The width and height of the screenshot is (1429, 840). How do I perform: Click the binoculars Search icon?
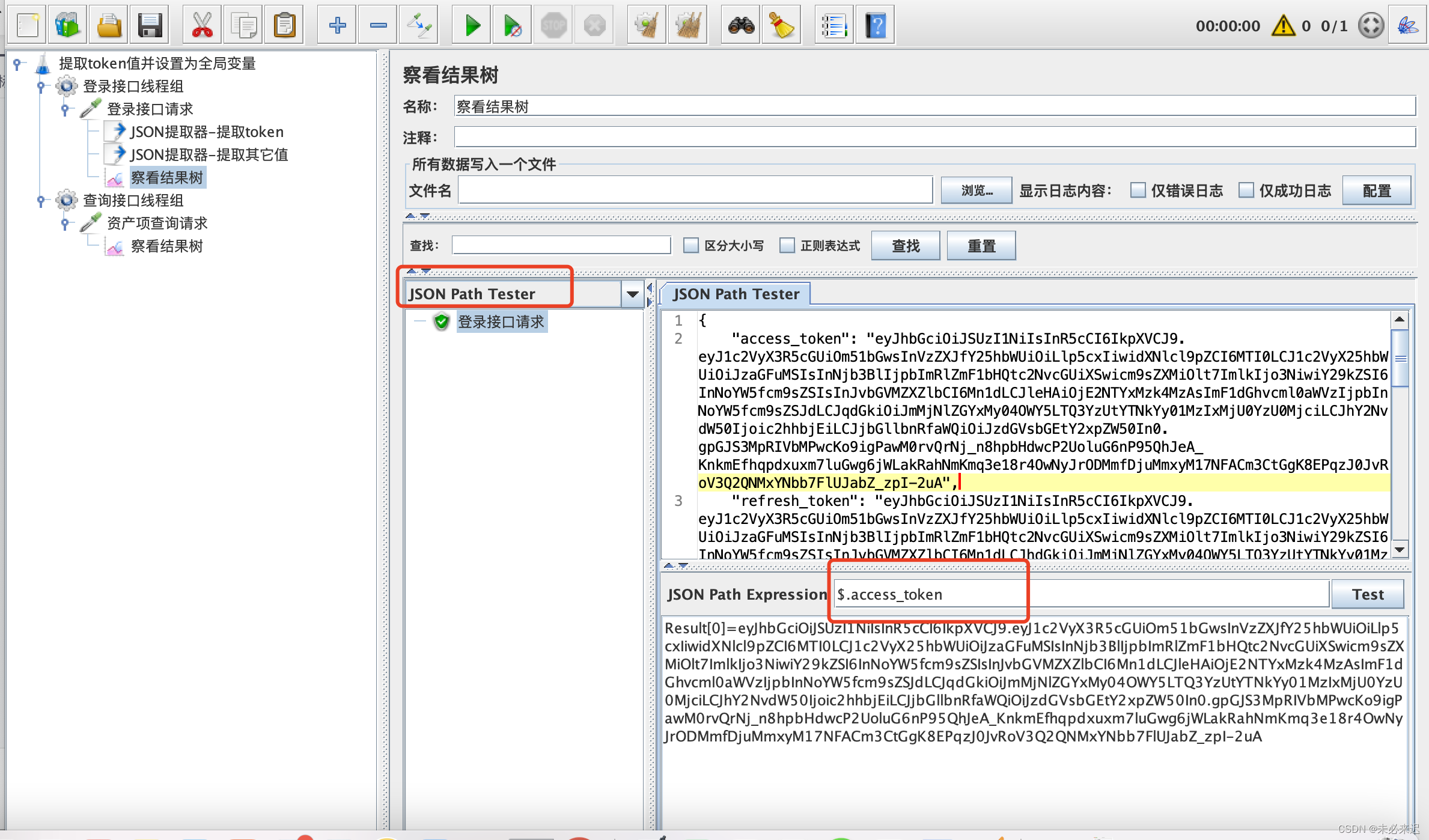[741, 25]
